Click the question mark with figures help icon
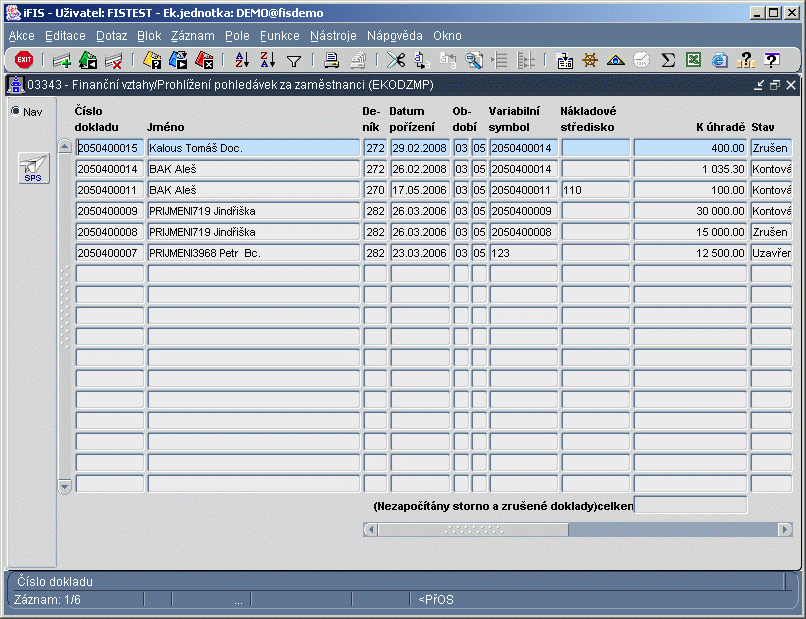The width and height of the screenshot is (806, 619). pyautogui.click(x=745, y=60)
